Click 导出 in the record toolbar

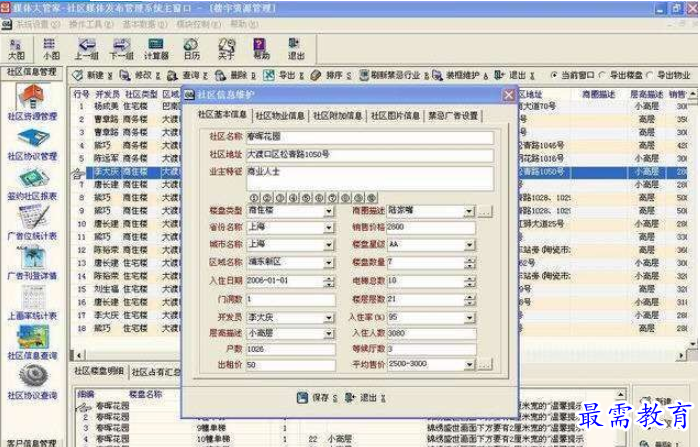[x=283, y=75]
